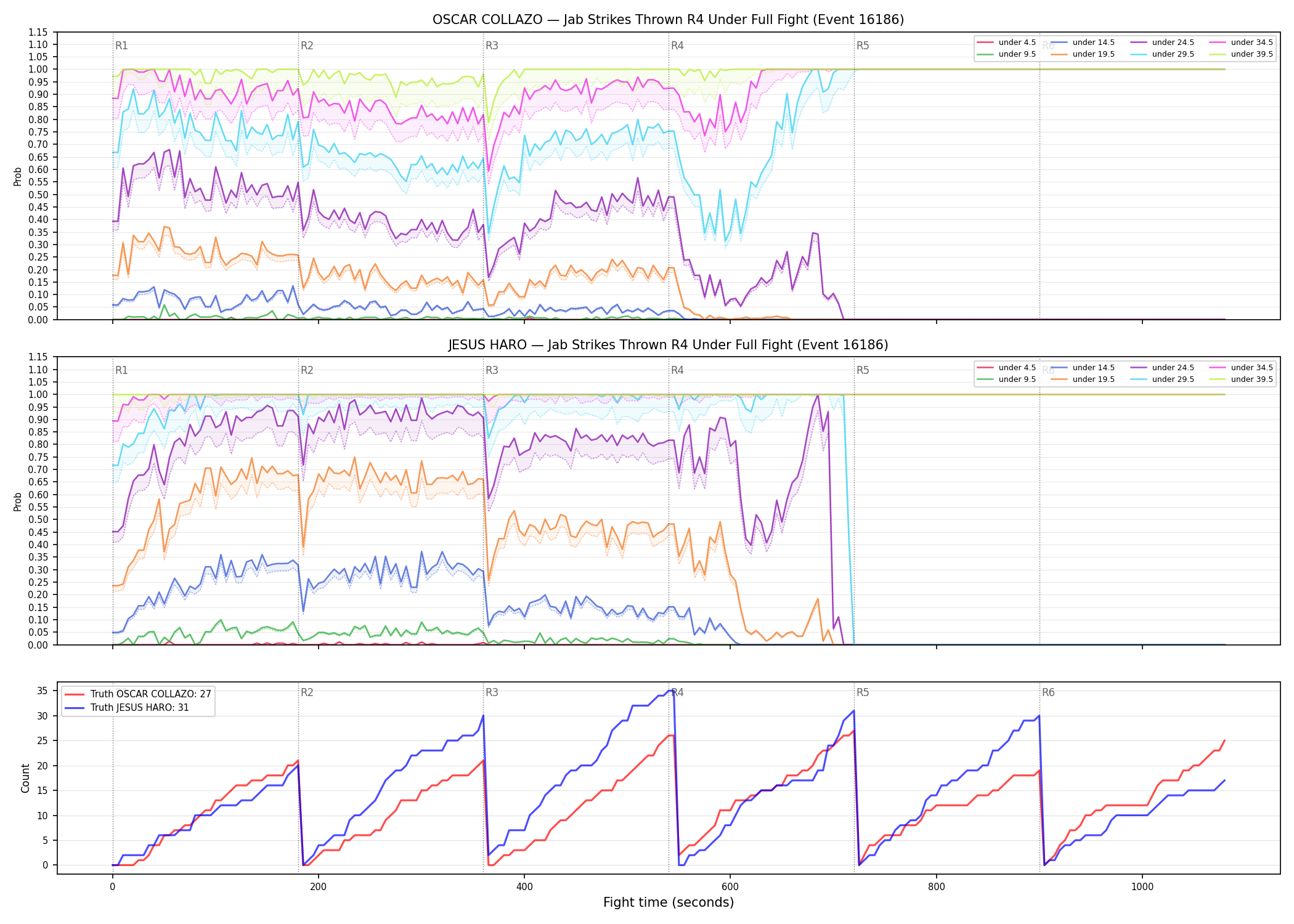Click the R3 marker in Oscar Collazo chart
Viewport: 1294px width, 924px height.
(492, 46)
